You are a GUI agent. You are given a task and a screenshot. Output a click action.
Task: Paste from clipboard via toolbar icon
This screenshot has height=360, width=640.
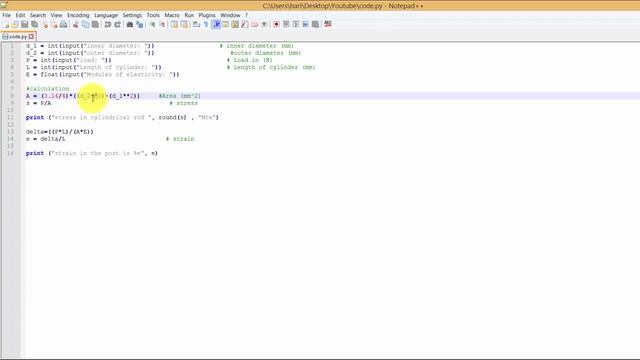[95, 24]
